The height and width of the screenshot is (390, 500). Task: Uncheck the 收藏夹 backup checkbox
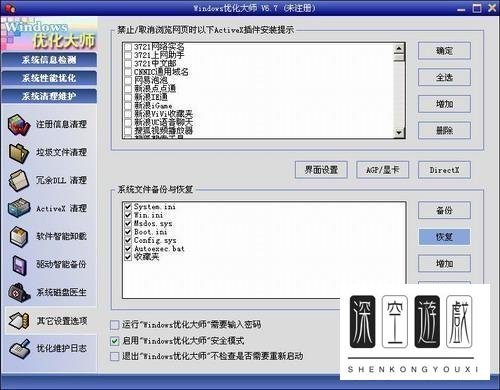tap(128, 257)
